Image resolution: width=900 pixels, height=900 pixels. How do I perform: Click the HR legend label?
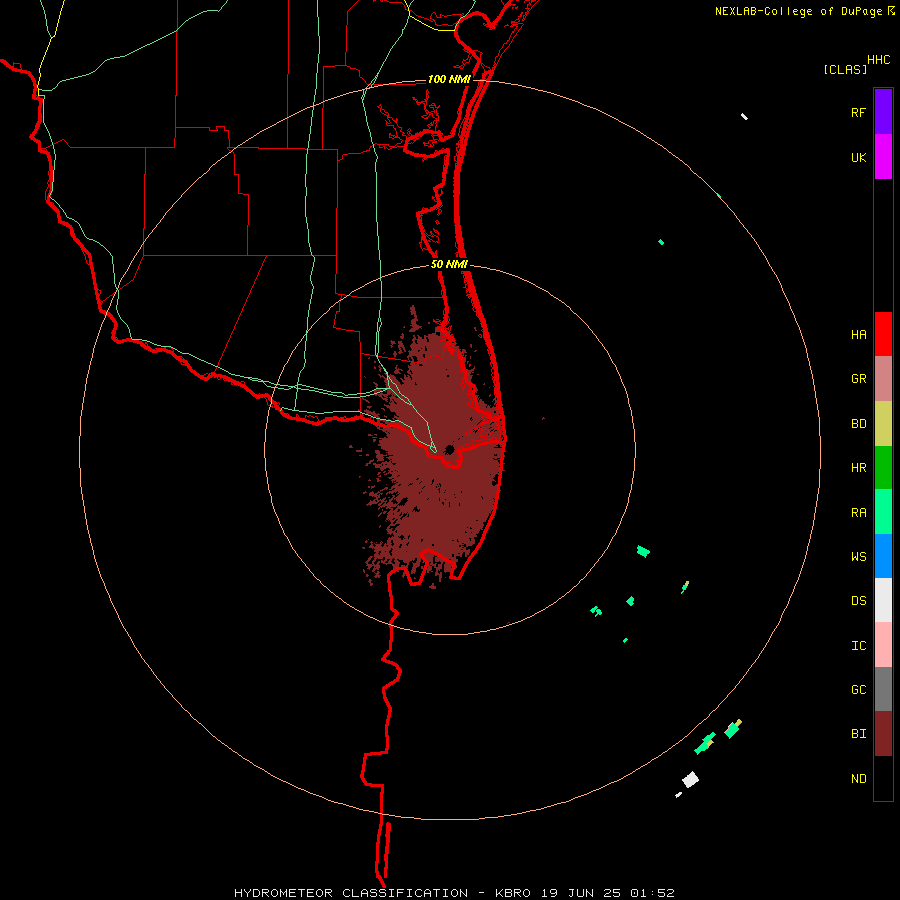click(x=858, y=468)
